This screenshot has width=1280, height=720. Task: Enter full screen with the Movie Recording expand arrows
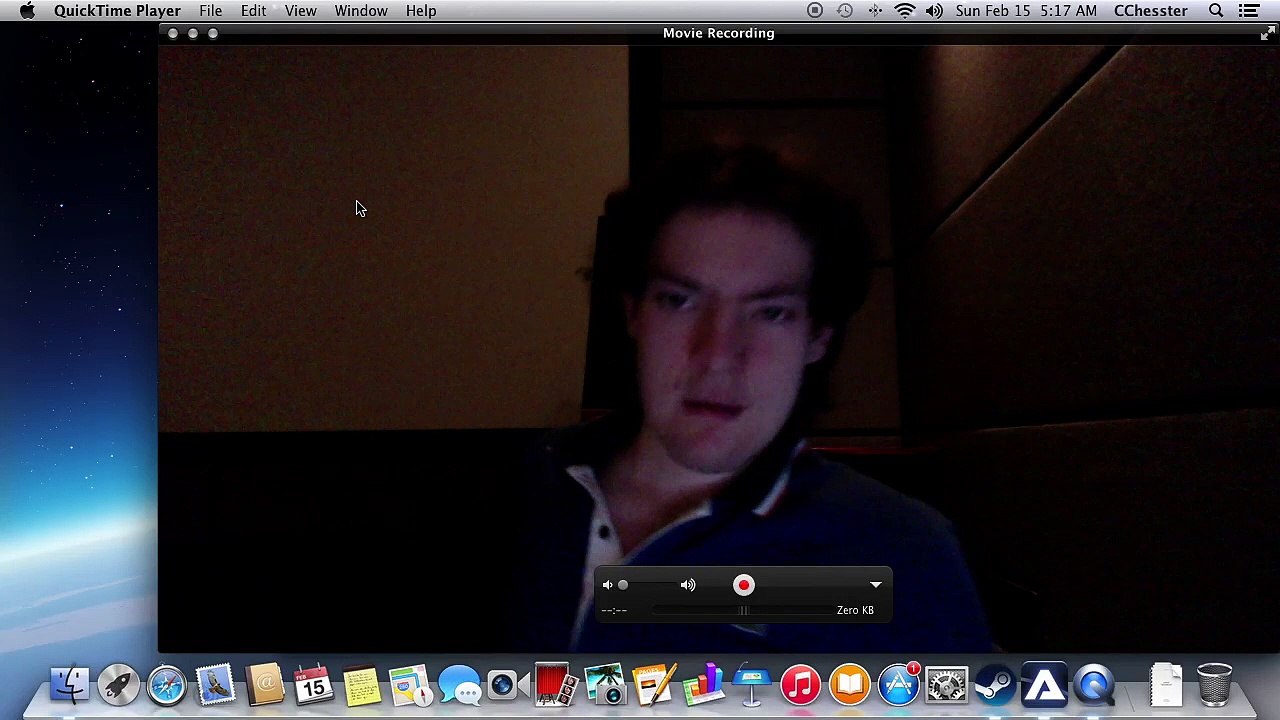coord(1267,33)
